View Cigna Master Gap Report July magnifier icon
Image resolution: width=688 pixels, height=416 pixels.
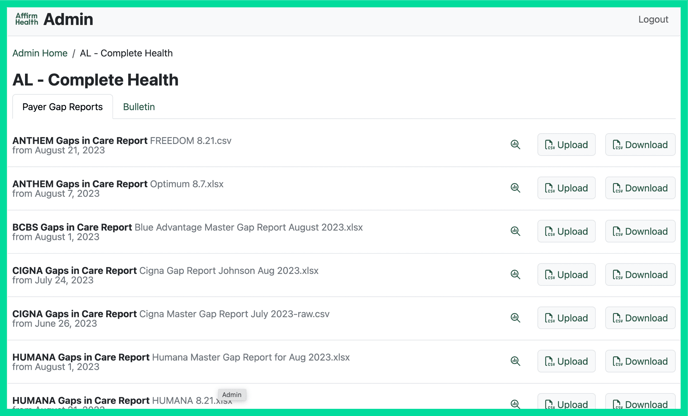pos(515,318)
